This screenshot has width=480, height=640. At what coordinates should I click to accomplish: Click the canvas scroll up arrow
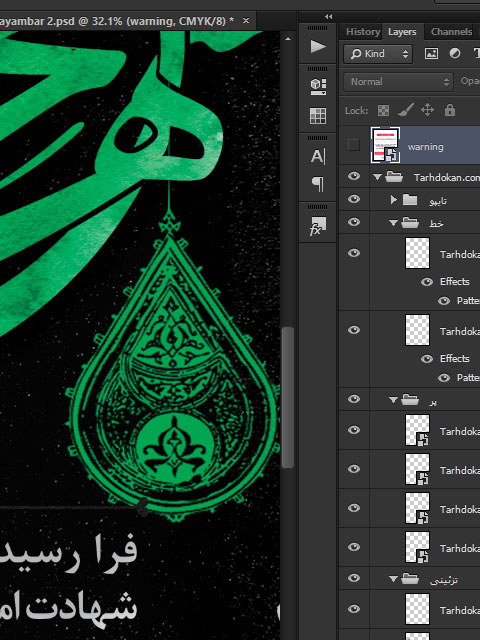(x=288, y=39)
